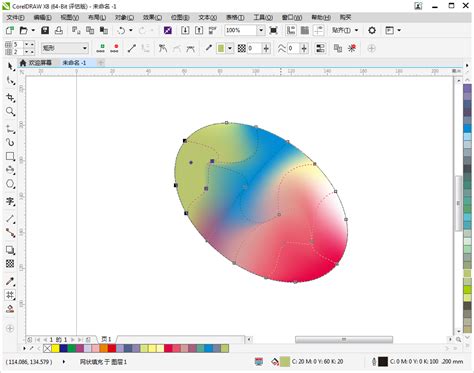Select the Color Eyedropper tool
The height and width of the screenshot is (373, 474).
pos(10,281)
